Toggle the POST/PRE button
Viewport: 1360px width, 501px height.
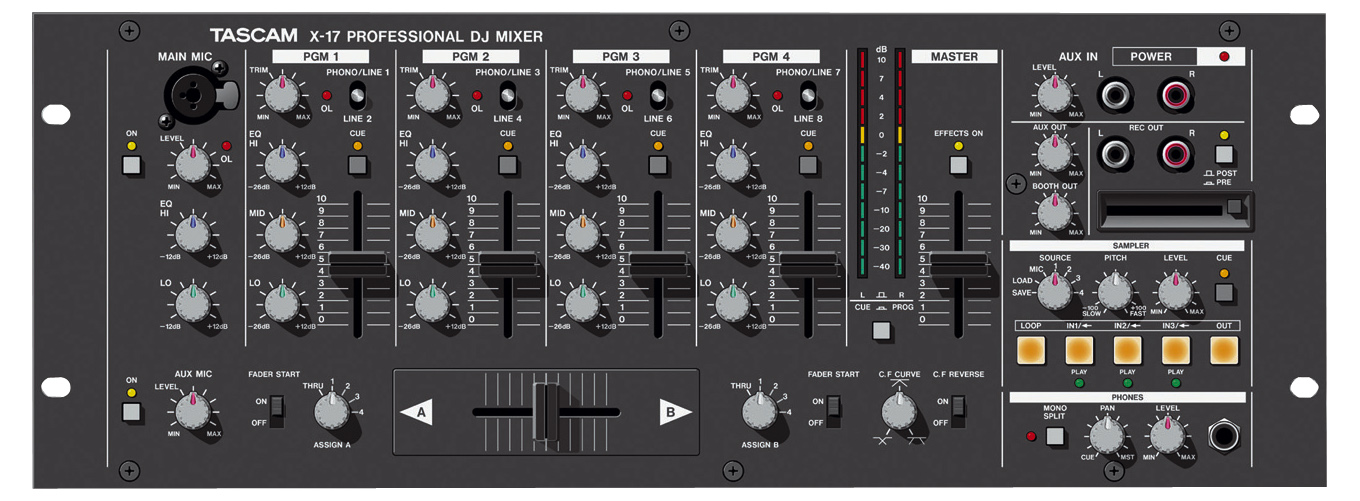pyautogui.click(x=1226, y=153)
